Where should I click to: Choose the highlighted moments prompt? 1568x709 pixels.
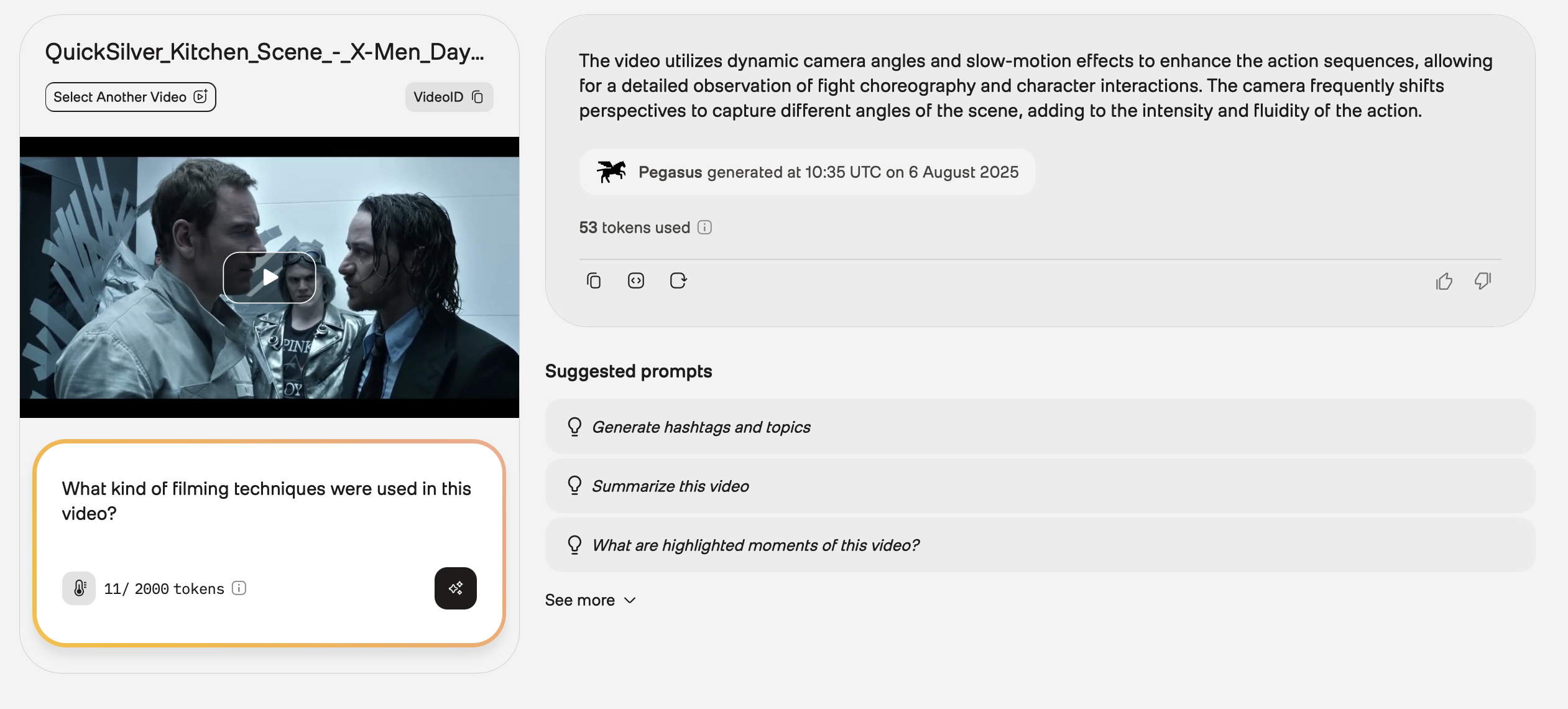[x=755, y=545]
